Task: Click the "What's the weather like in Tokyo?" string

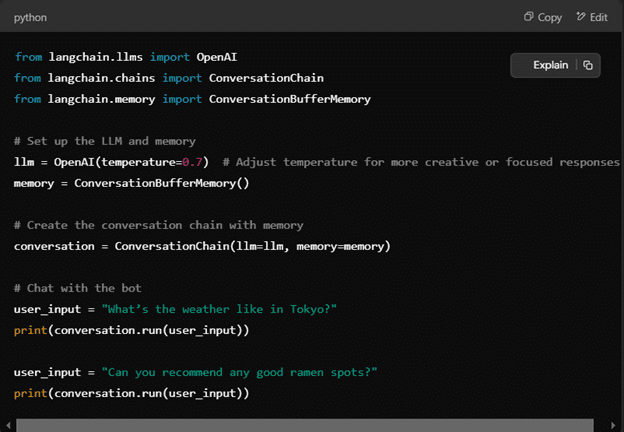Action: click(x=219, y=309)
